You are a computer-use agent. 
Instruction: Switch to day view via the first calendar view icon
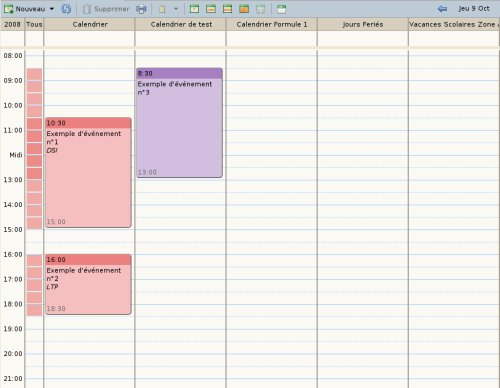point(194,9)
